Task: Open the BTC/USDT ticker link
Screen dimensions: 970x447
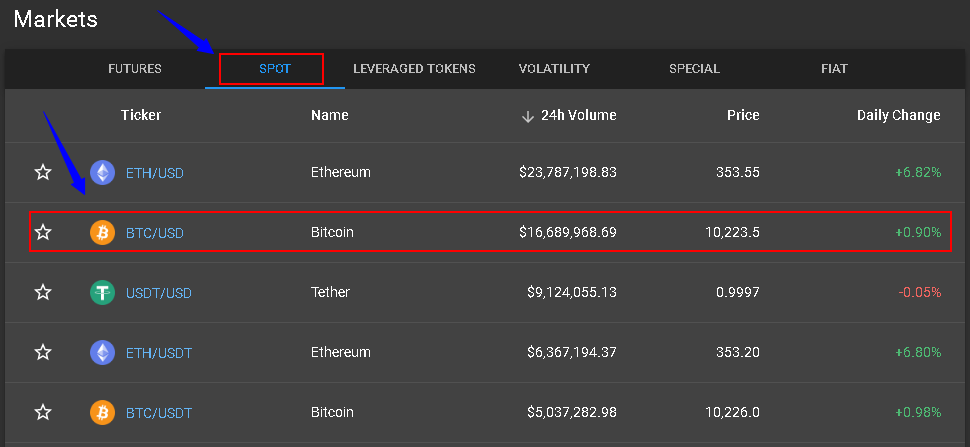Action: tap(159, 412)
